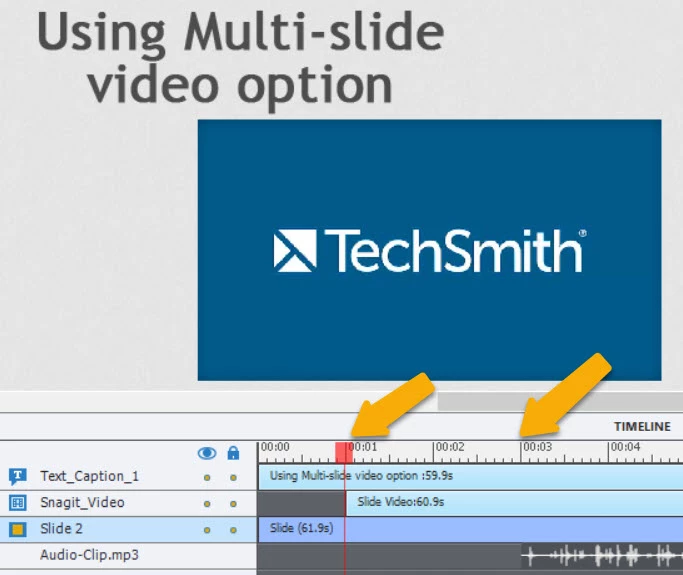Select the Text_Caption_1 layer name
The image size is (683, 575).
[x=89, y=476]
